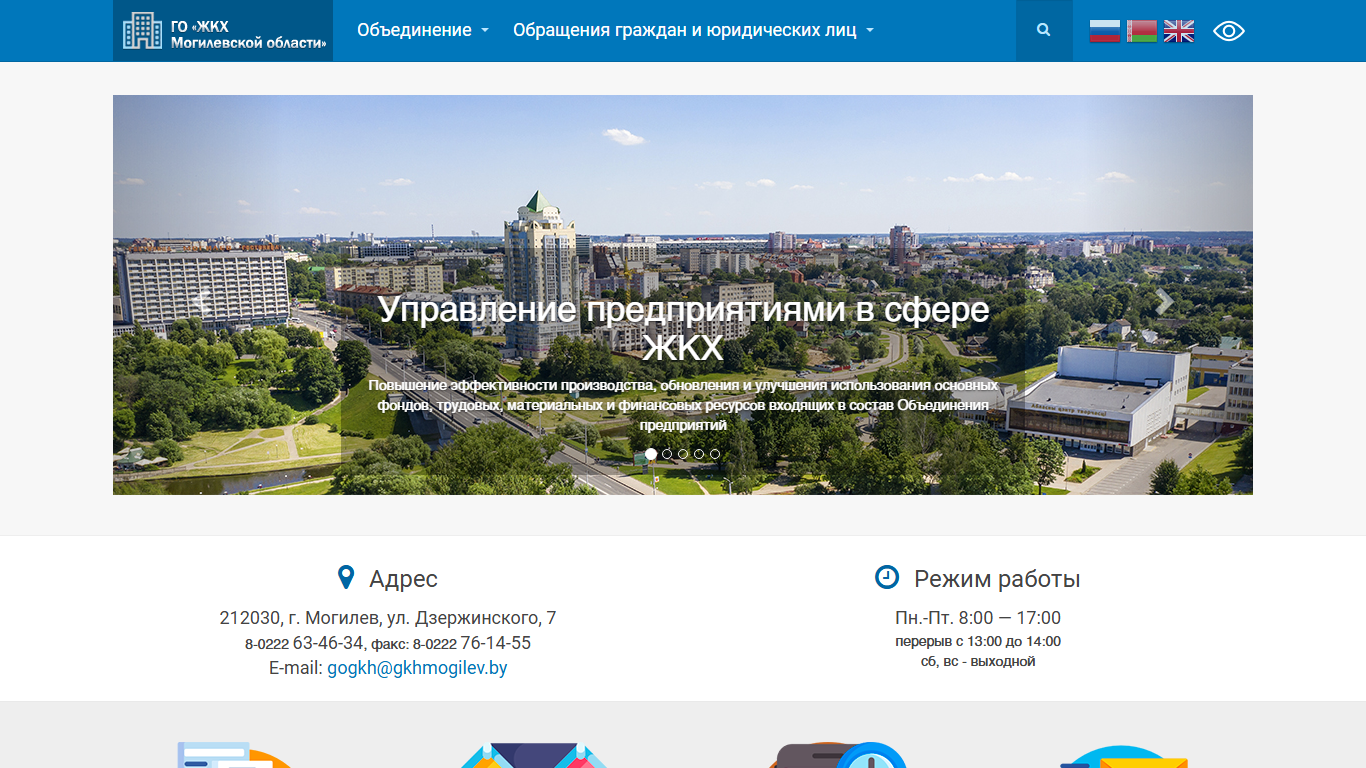Open the search magnifier icon
The height and width of the screenshot is (768, 1366).
coord(1044,30)
